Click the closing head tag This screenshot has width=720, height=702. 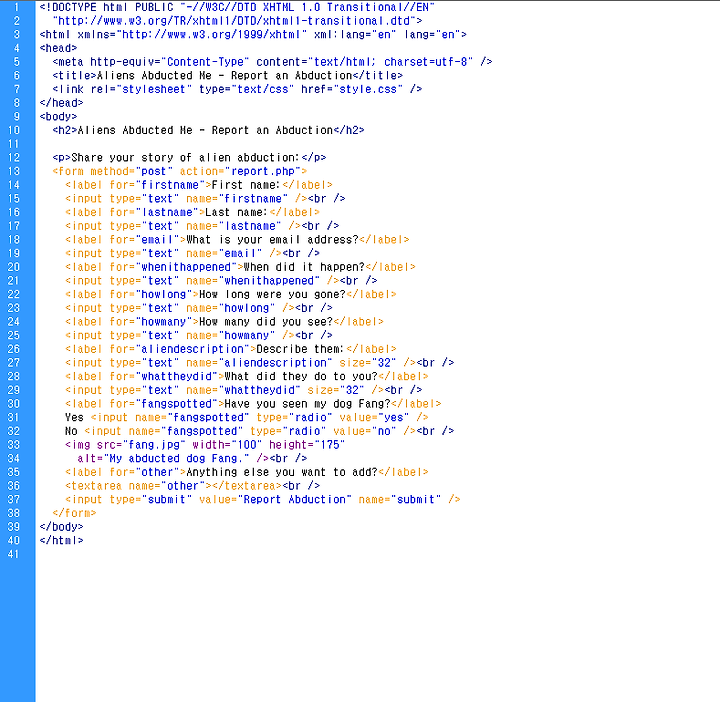[62, 103]
